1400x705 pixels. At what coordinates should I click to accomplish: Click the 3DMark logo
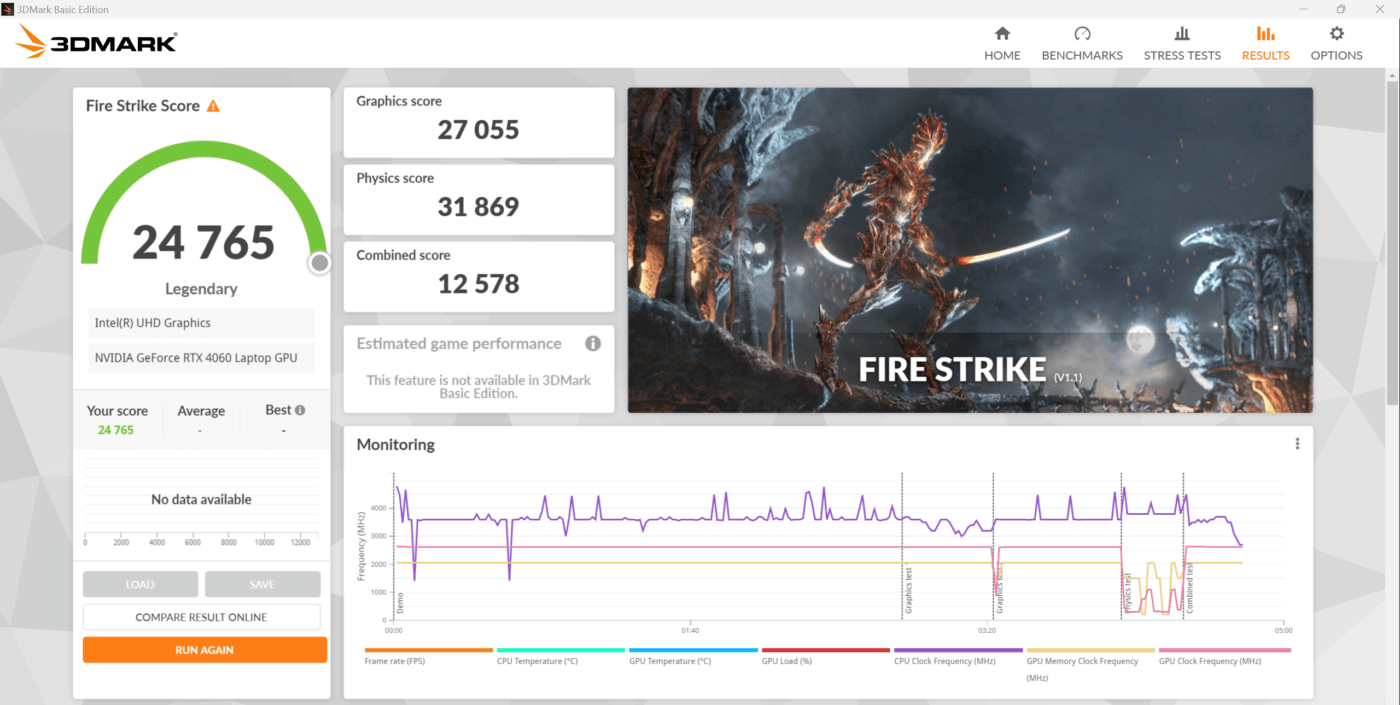97,42
